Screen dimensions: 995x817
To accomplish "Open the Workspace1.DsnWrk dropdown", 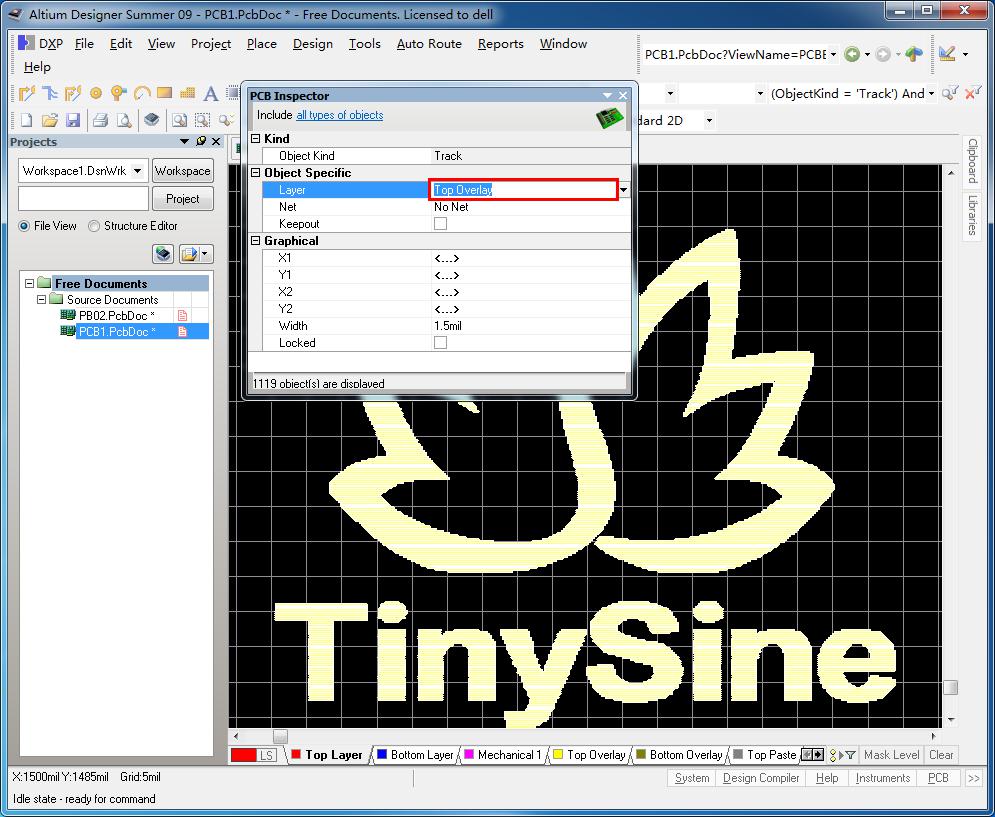I will tap(137, 171).
